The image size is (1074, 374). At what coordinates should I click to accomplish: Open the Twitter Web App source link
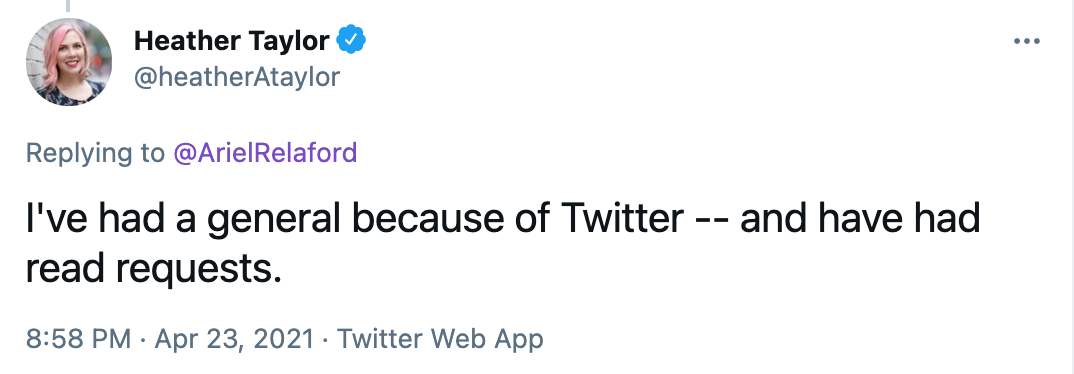[440, 339]
